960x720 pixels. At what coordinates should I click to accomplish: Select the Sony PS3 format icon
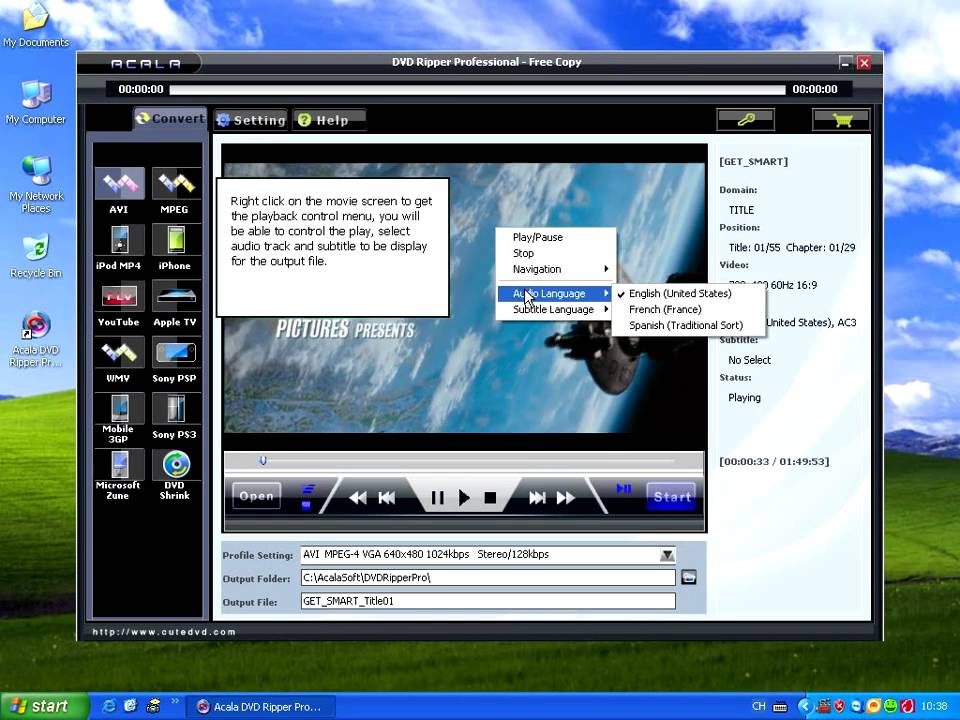tap(176, 408)
